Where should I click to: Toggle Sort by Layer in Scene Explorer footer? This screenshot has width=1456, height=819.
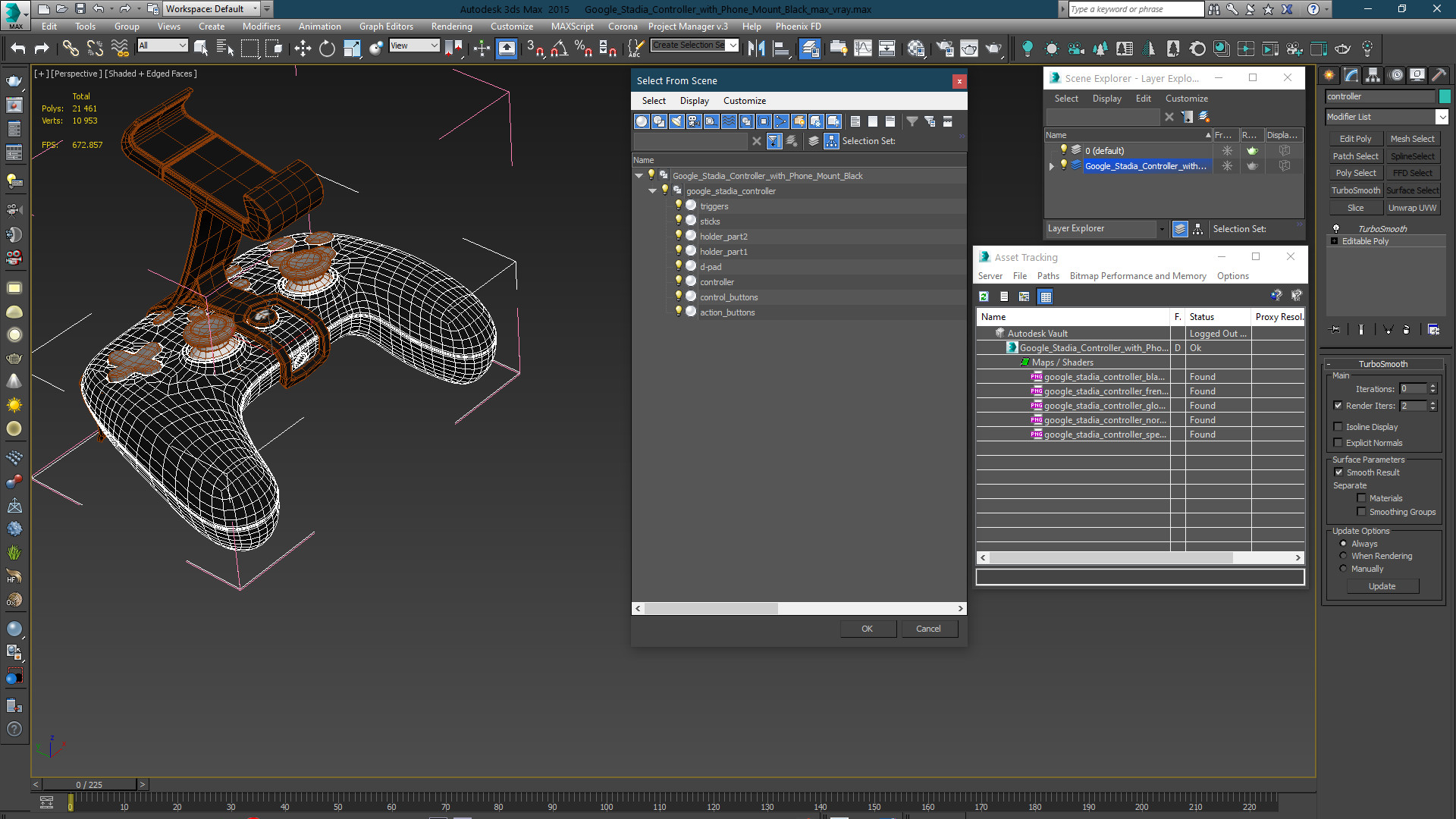coord(1180,229)
